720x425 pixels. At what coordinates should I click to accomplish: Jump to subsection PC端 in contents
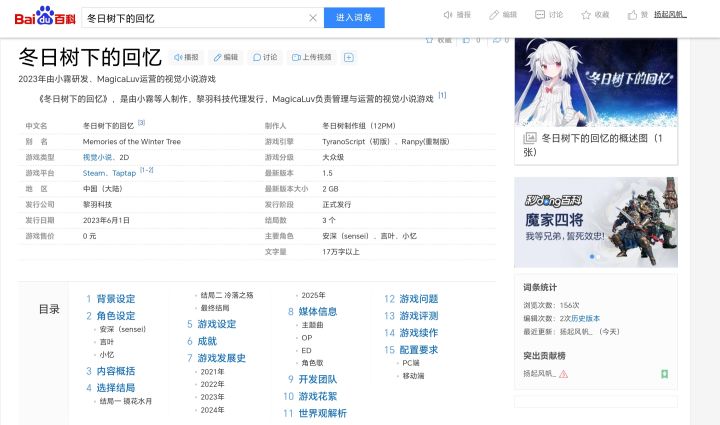pos(411,363)
